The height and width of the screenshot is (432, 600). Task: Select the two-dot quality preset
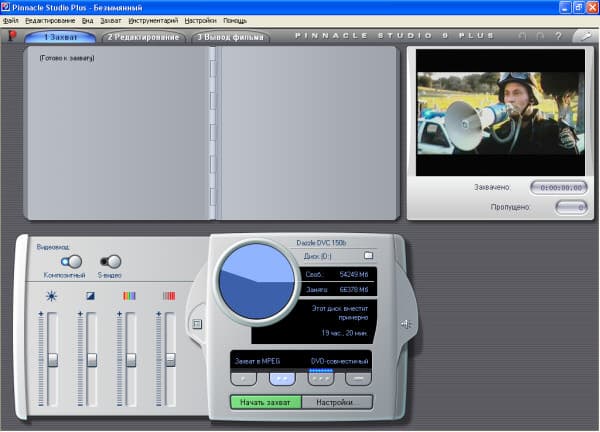tap(282, 378)
